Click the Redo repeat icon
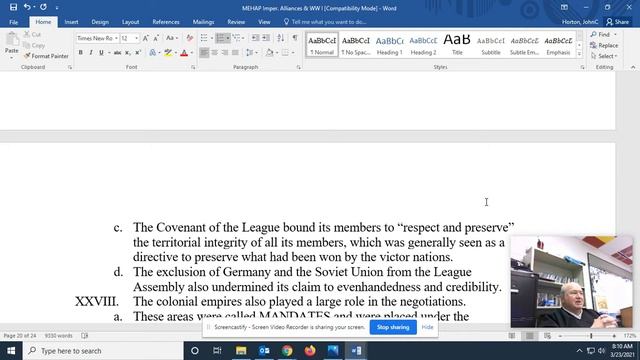 [43, 7]
